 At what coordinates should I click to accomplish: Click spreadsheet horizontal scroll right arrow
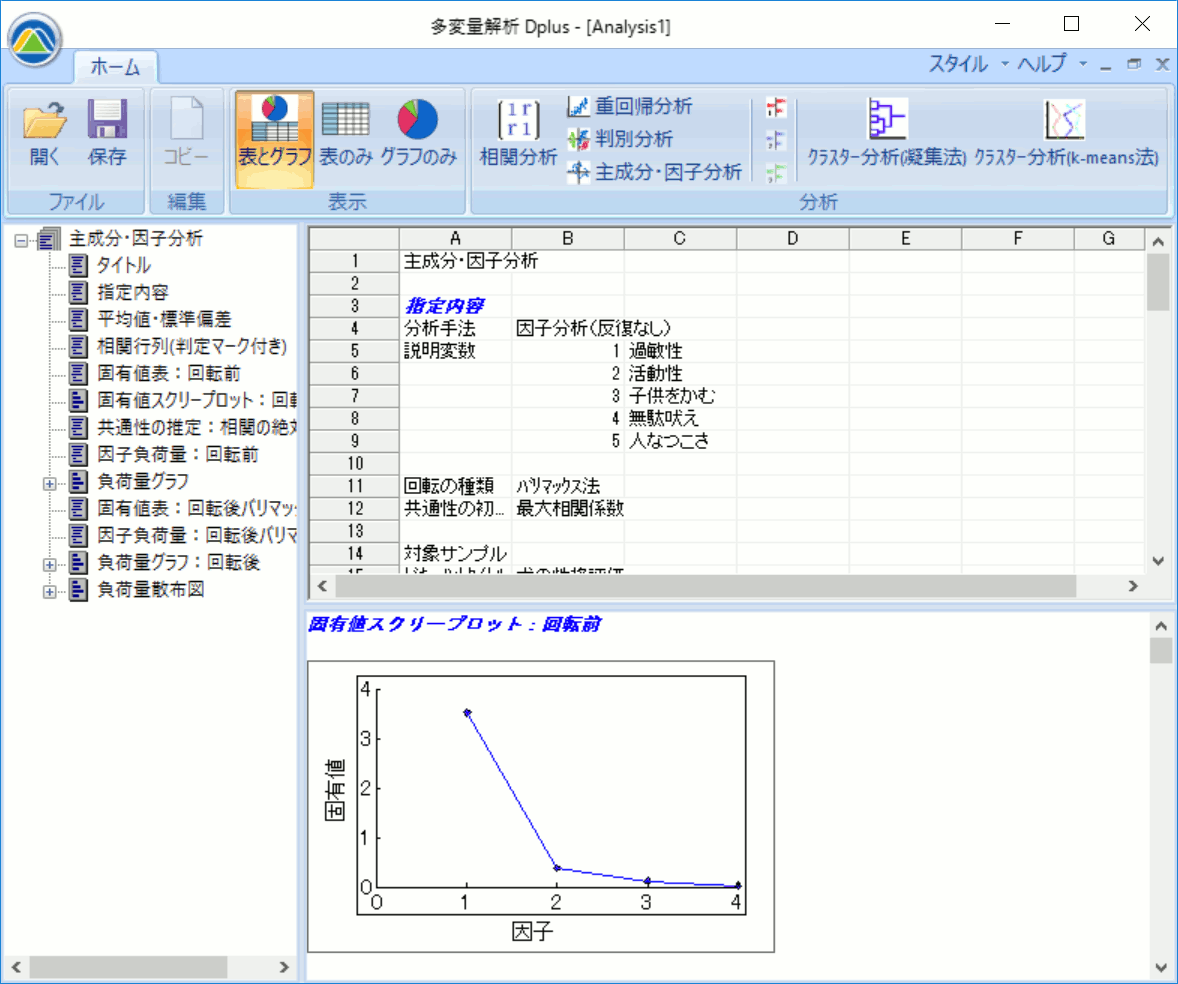(x=1133, y=586)
